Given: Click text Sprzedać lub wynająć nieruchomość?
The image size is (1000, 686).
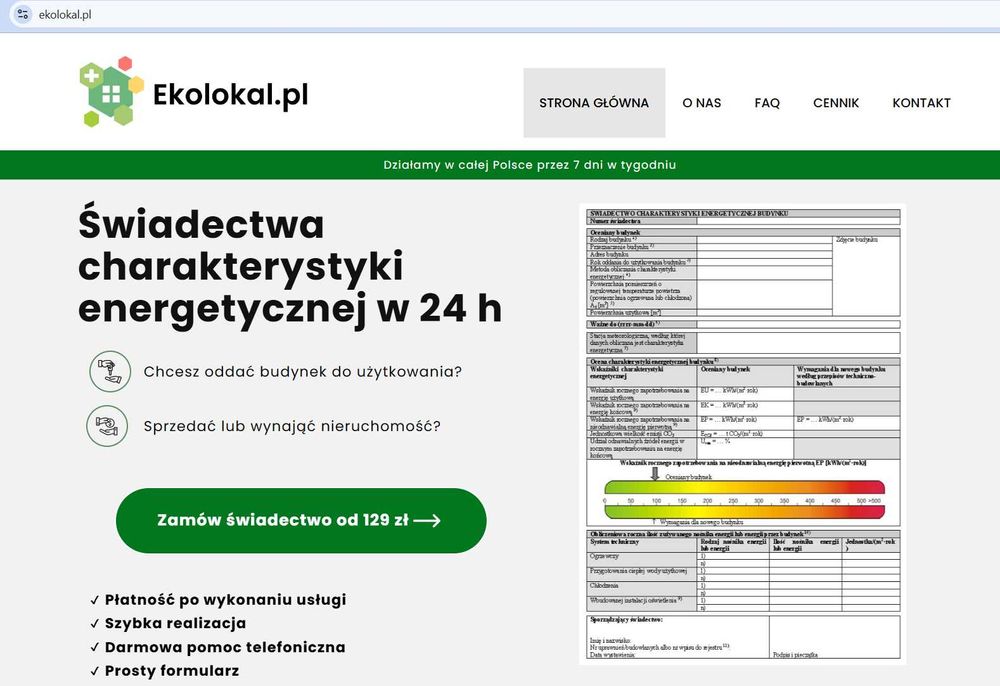Looking at the screenshot, I should click(x=292, y=426).
